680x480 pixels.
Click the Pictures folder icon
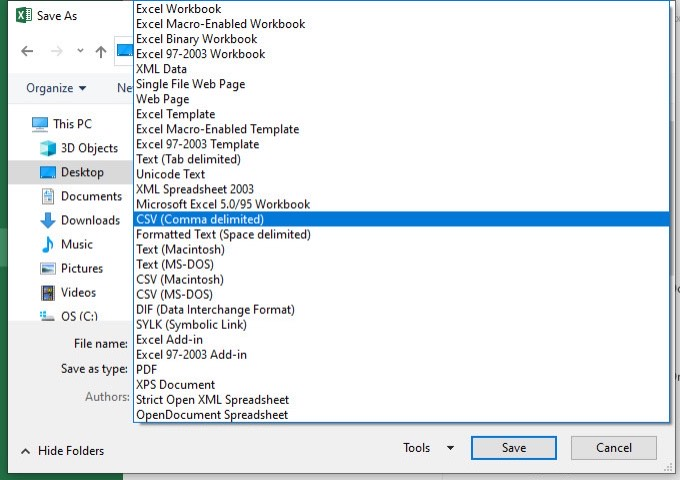pyautogui.click(x=48, y=269)
